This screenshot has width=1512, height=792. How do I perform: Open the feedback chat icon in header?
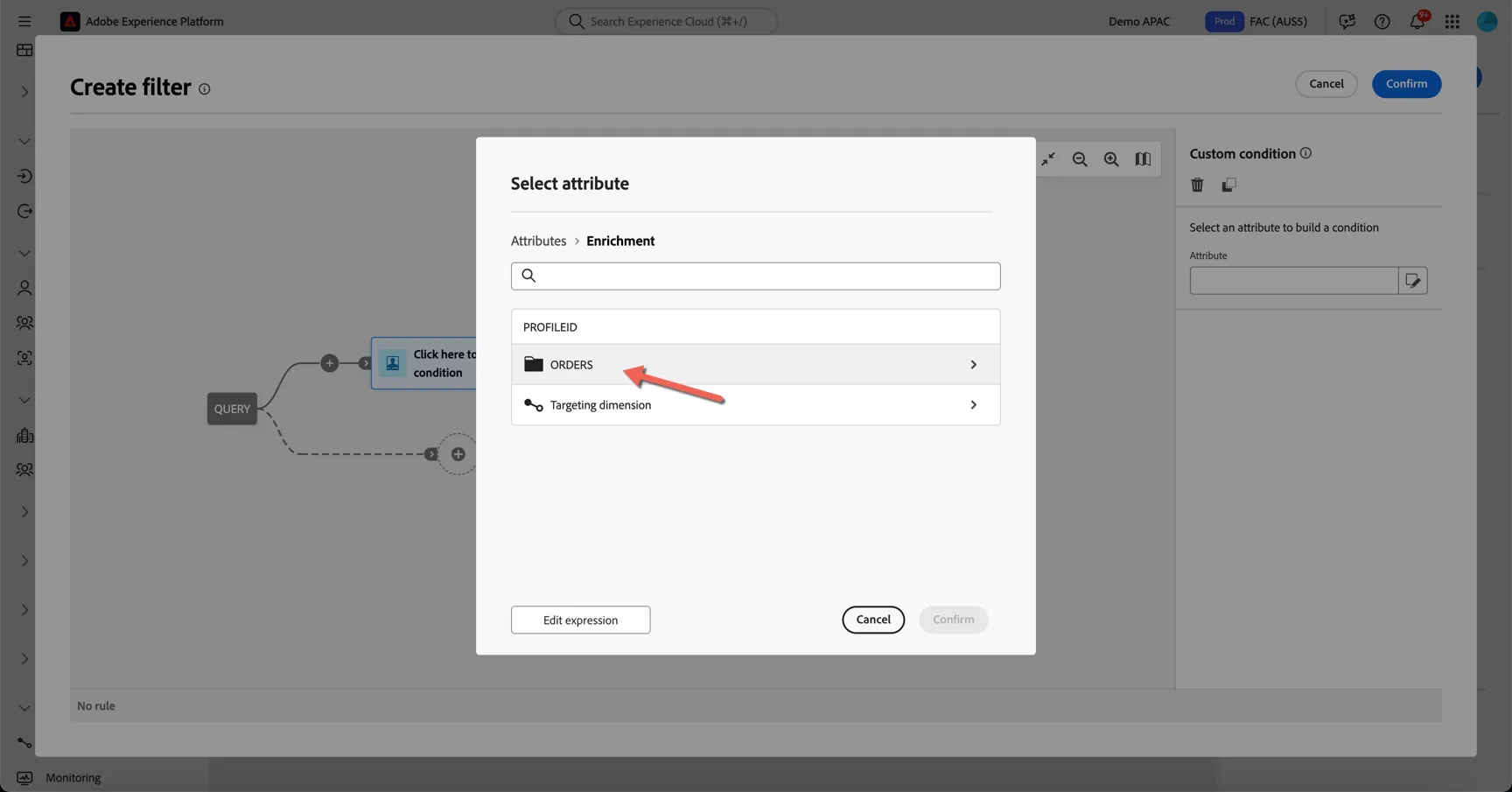tap(1347, 21)
